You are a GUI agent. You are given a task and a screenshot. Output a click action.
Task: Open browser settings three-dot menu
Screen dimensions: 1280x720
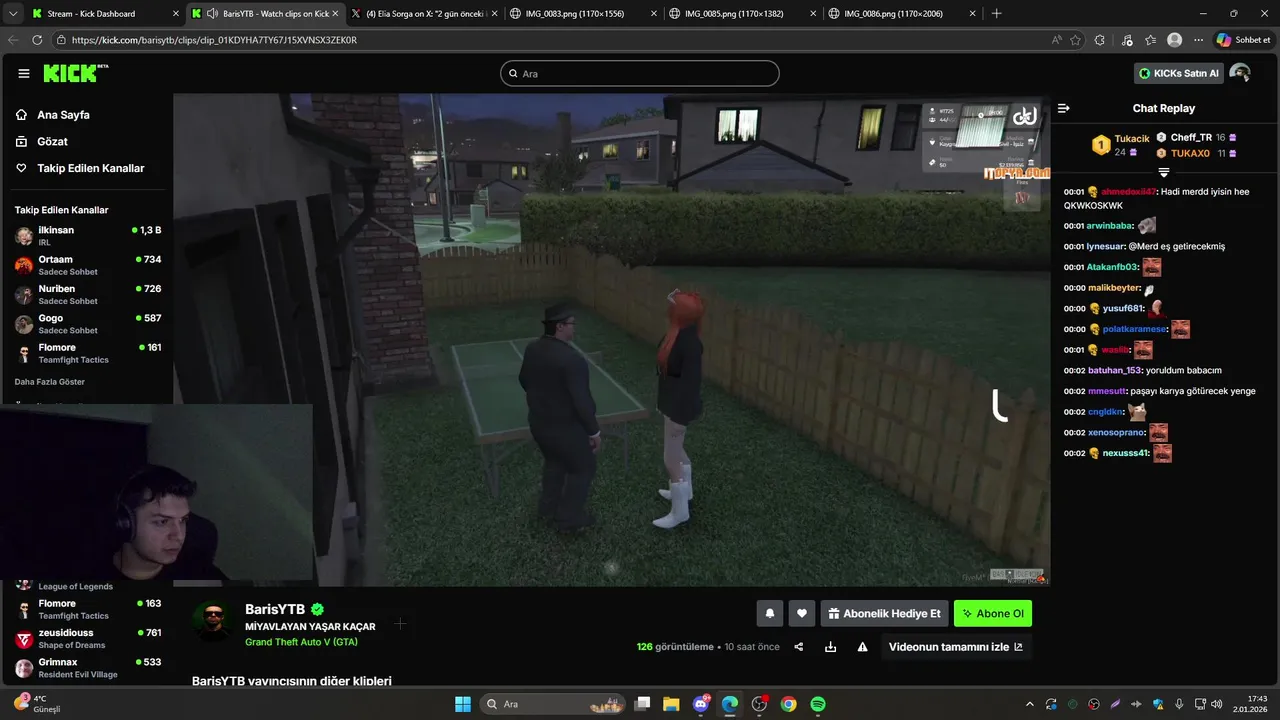point(1197,40)
